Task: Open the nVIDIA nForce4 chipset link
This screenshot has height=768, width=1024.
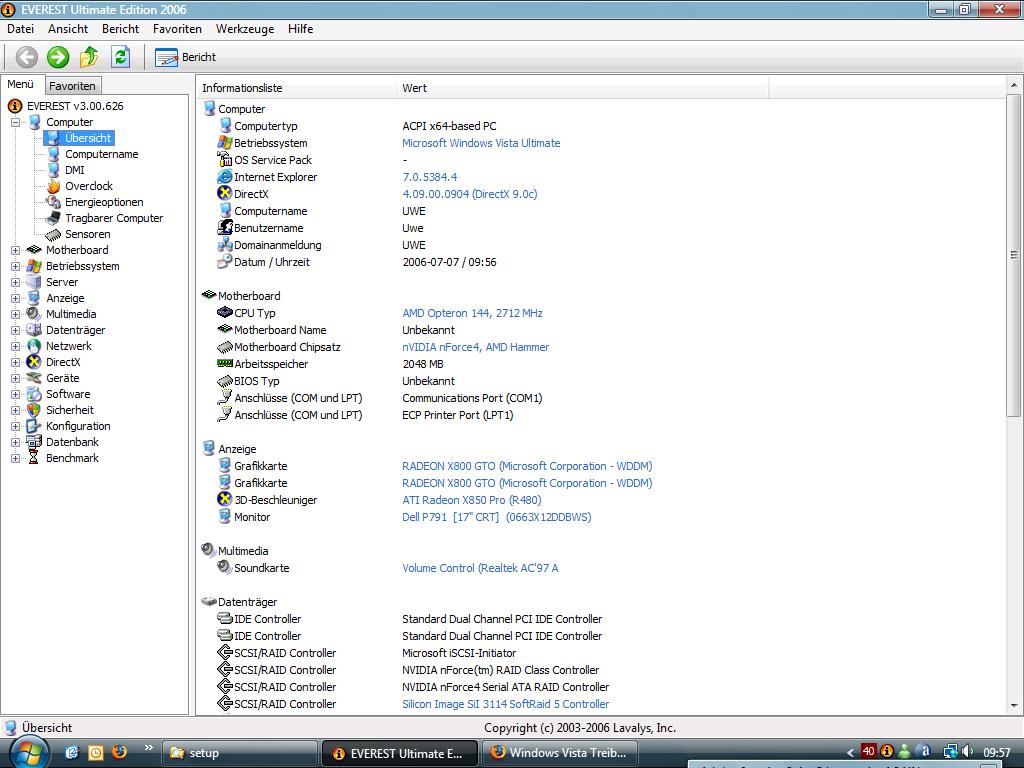Action: pos(475,347)
